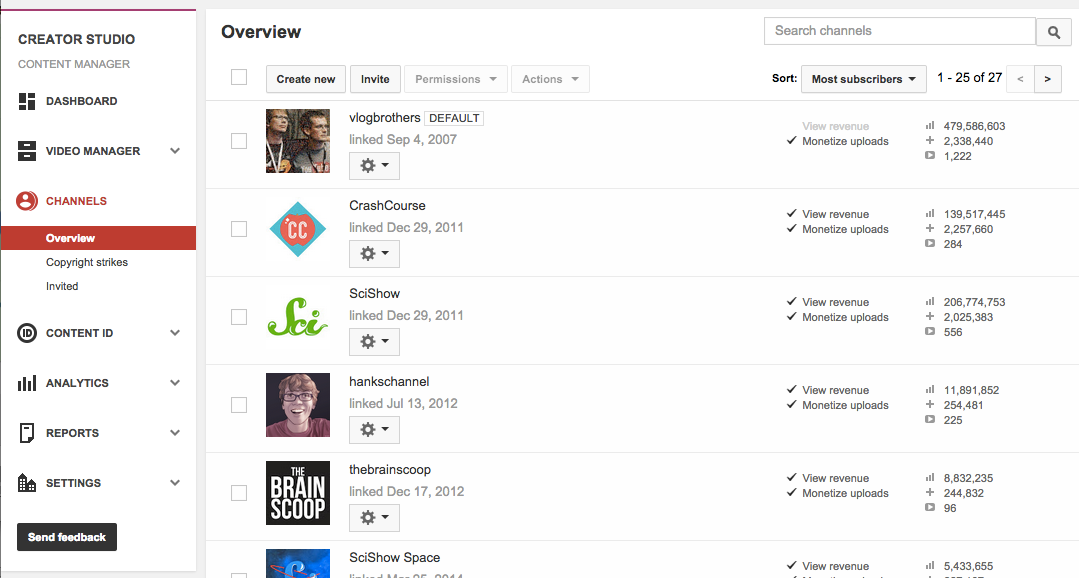Screen dimensions: 1079x578
Task: Click the red Channels person icon
Action: [27, 201]
